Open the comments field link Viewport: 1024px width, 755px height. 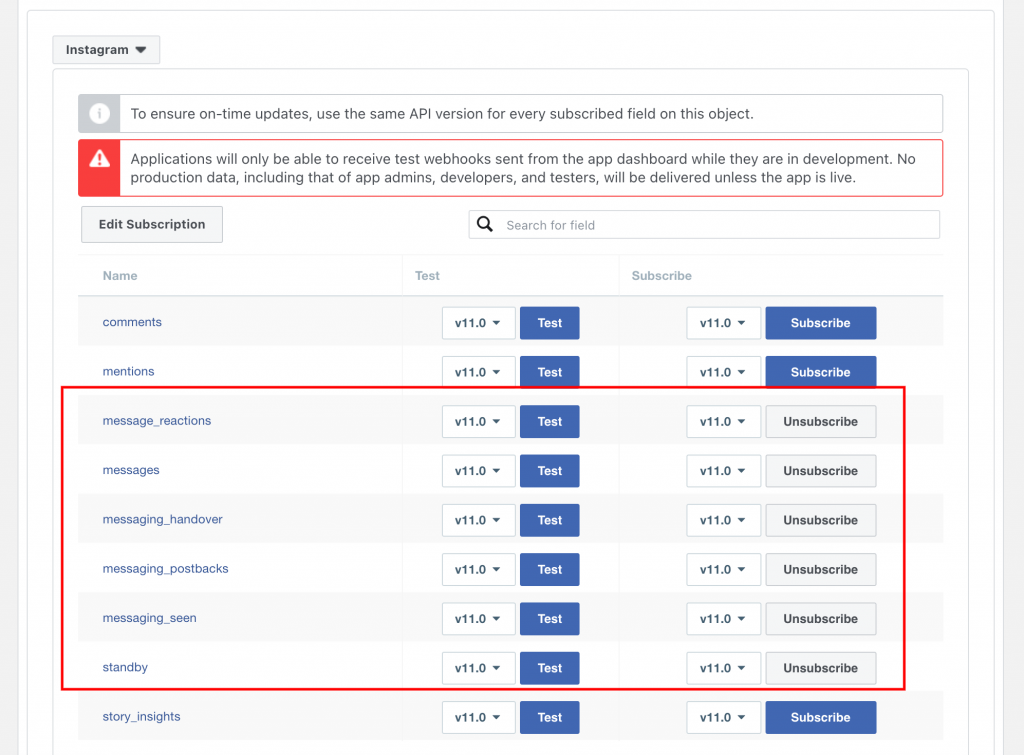click(x=132, y=322)
